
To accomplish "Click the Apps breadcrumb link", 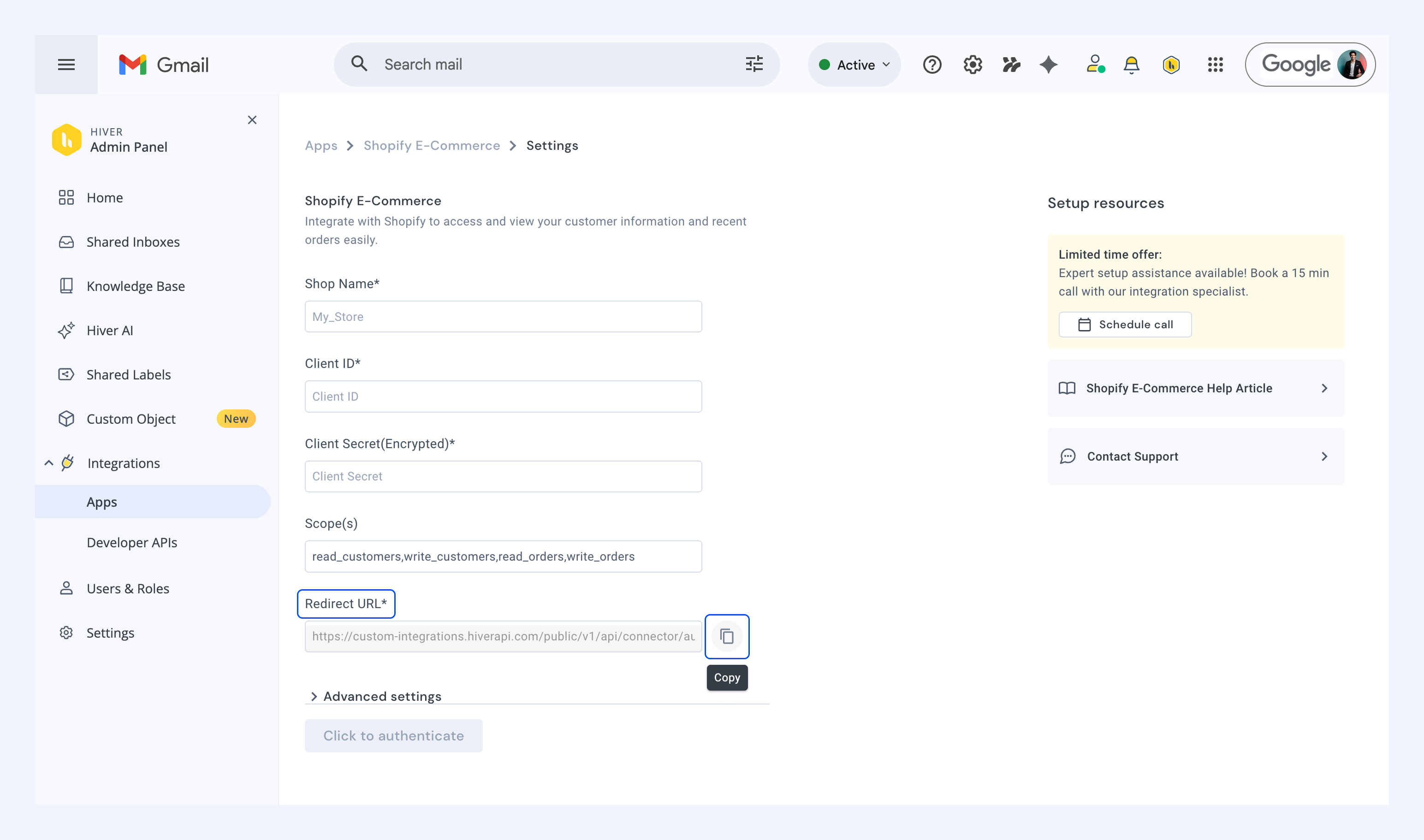I will click(321, 146).
